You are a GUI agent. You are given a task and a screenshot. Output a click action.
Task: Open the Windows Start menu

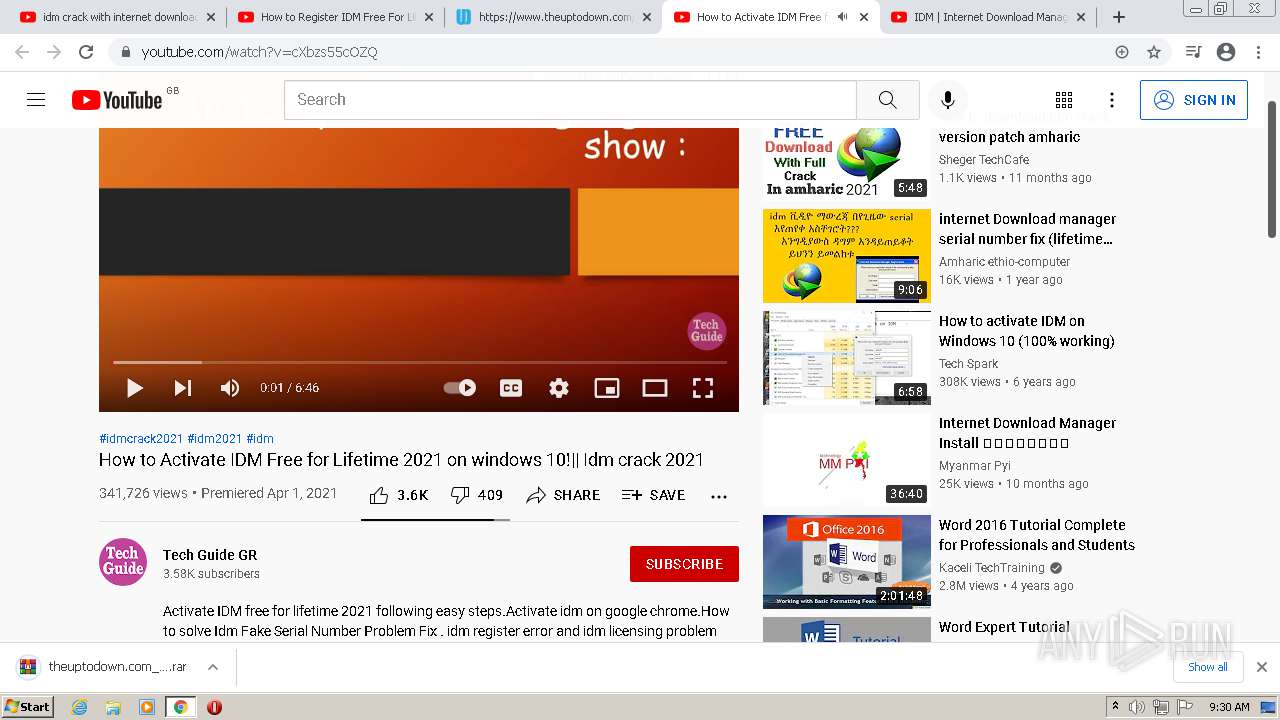coord(28,707)
